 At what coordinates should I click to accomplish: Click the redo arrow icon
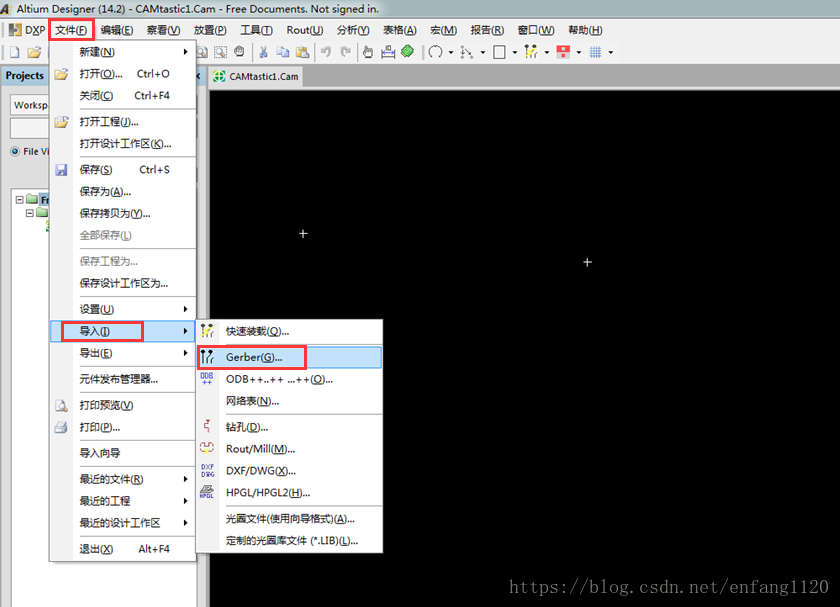coord(346,52)
